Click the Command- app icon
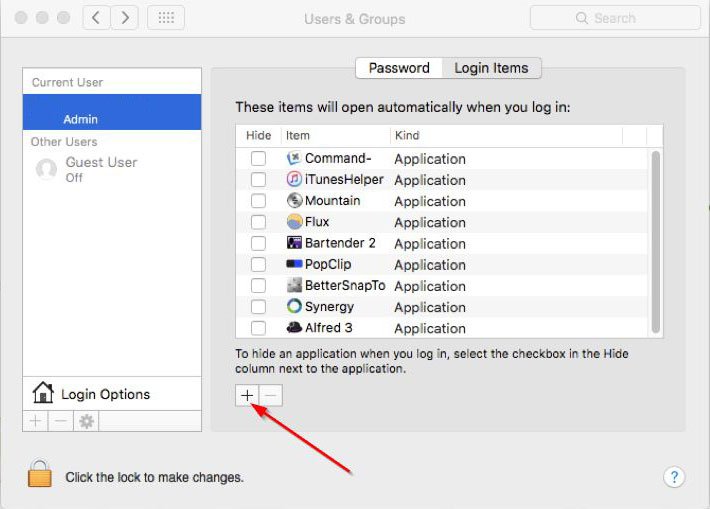This screenshot has width=710, height=509. [x=294, y=158]
